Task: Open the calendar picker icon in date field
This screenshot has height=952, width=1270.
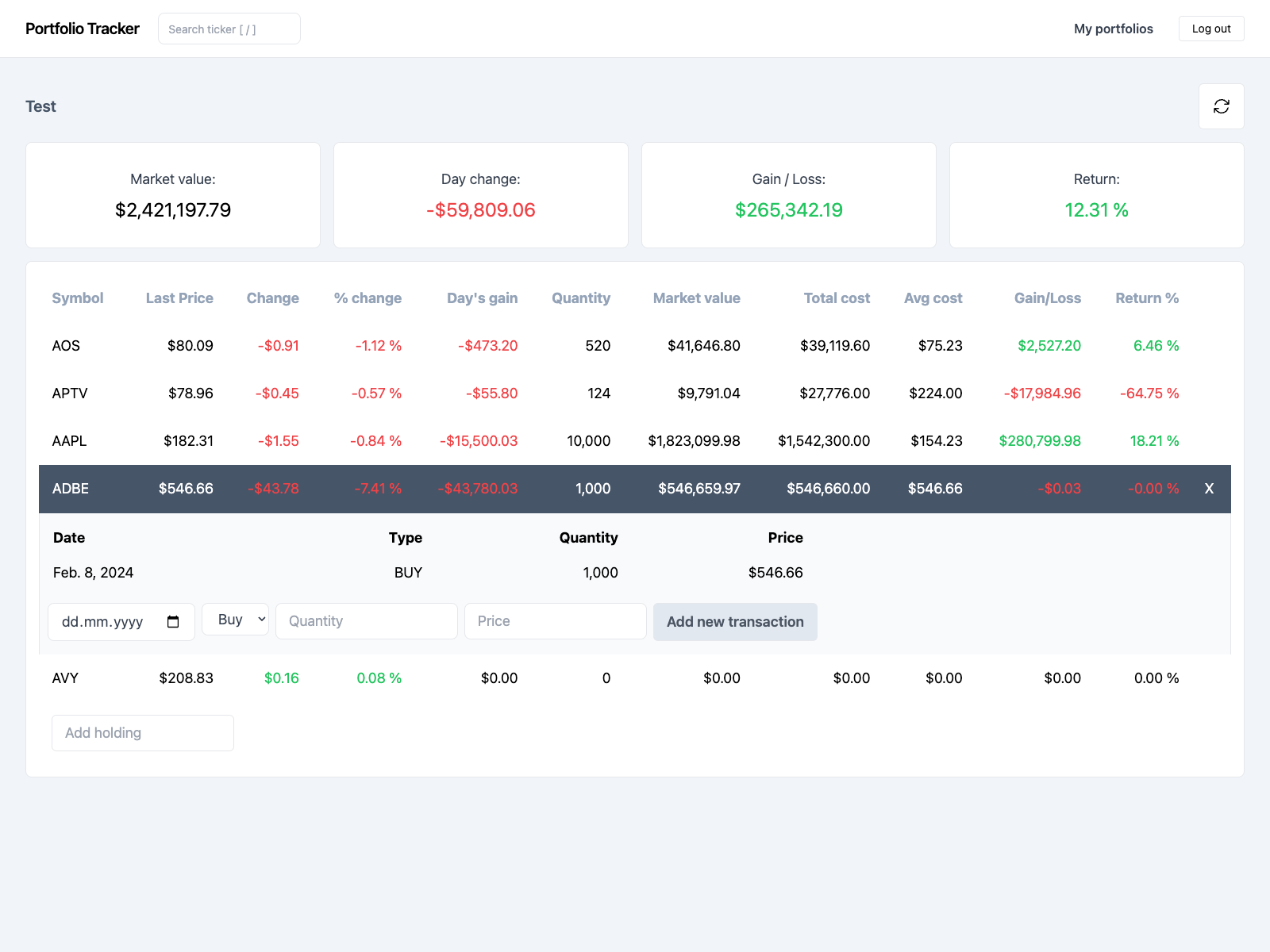Action: (x=173, y=622)
